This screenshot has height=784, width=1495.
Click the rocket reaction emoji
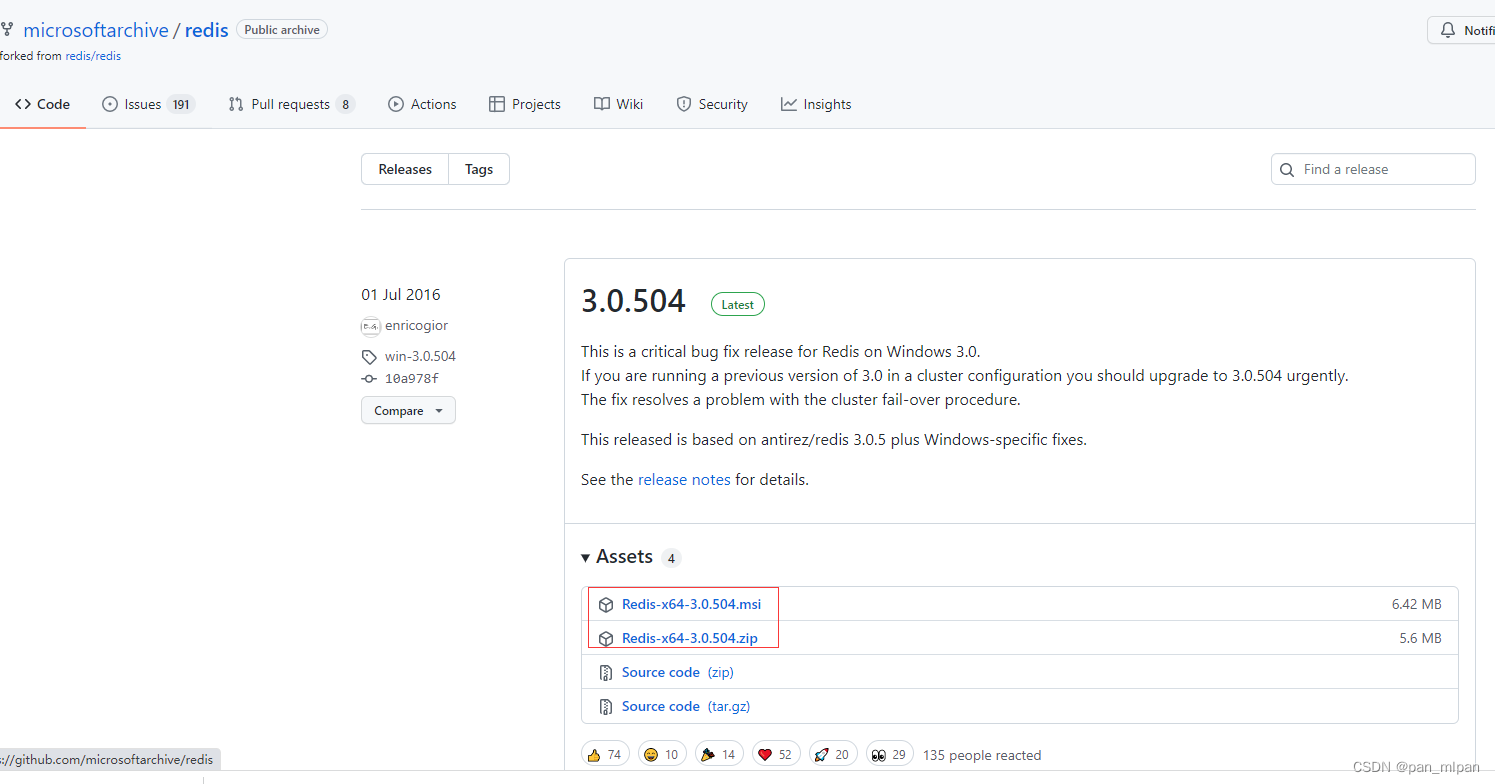point(821,755)
